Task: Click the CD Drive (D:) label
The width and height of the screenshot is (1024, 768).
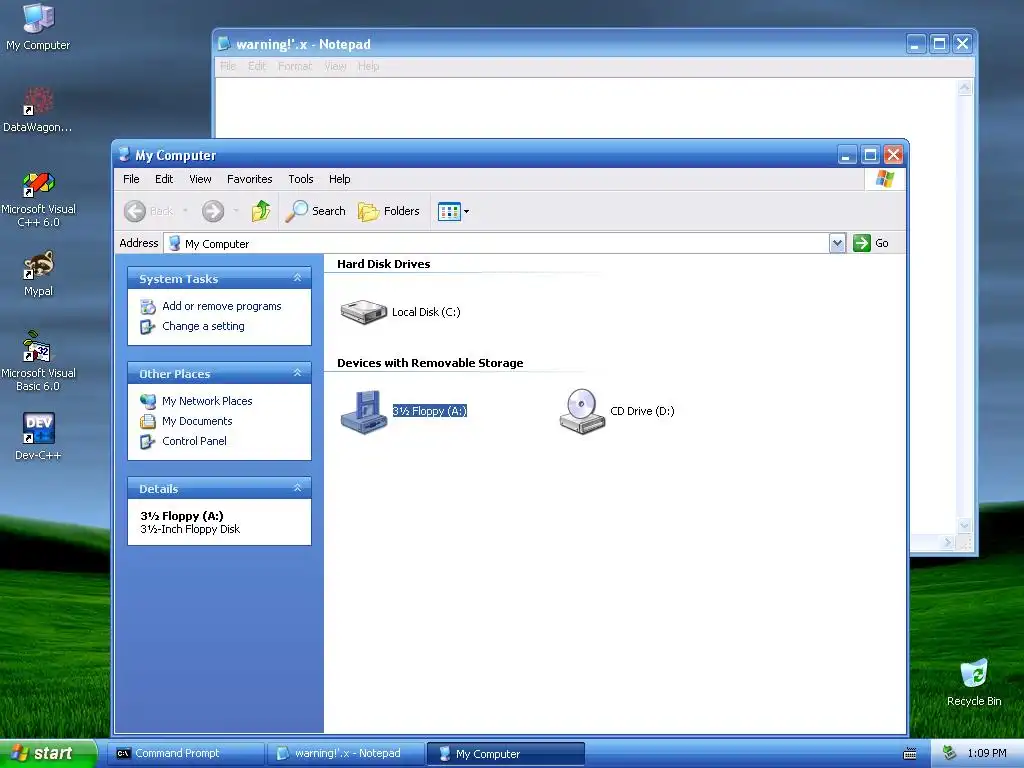Action: click(642, 411)
